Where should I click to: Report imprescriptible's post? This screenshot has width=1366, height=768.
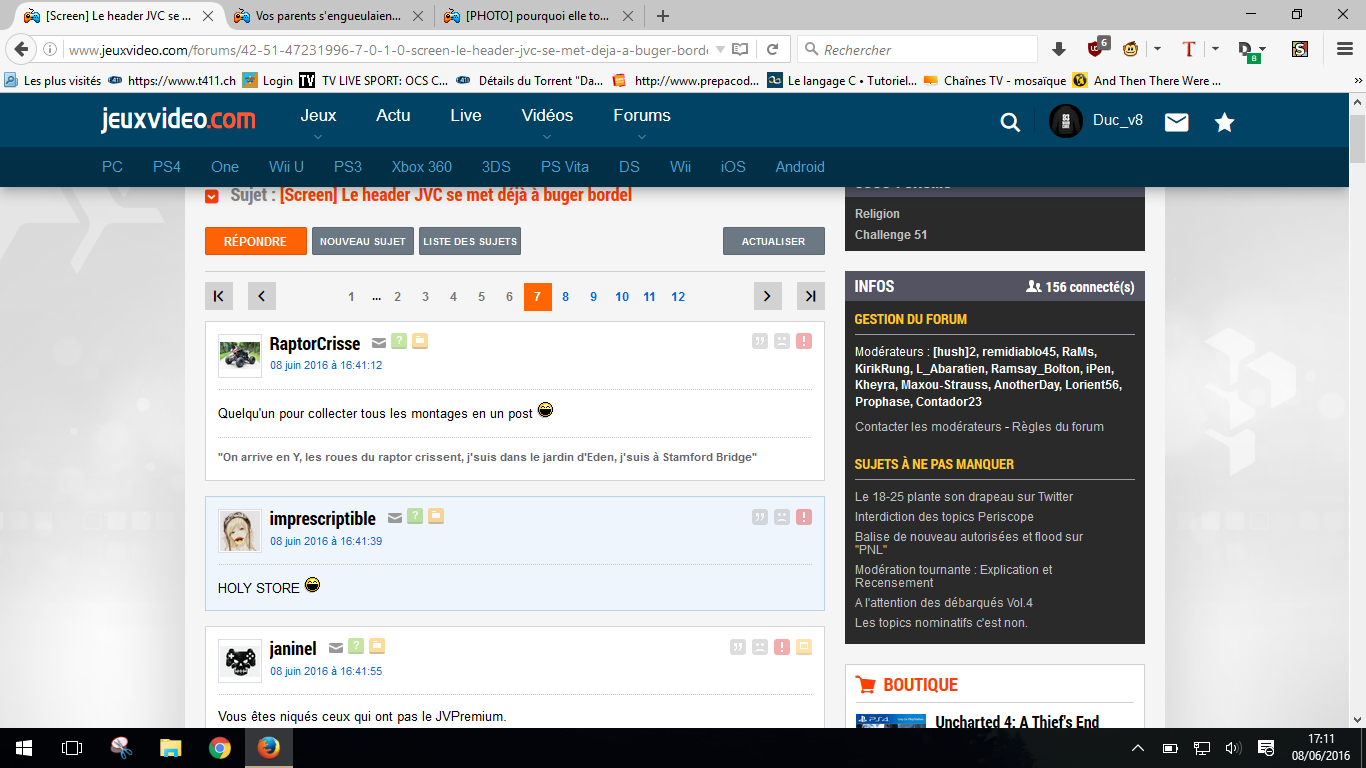tap(804, 517)
